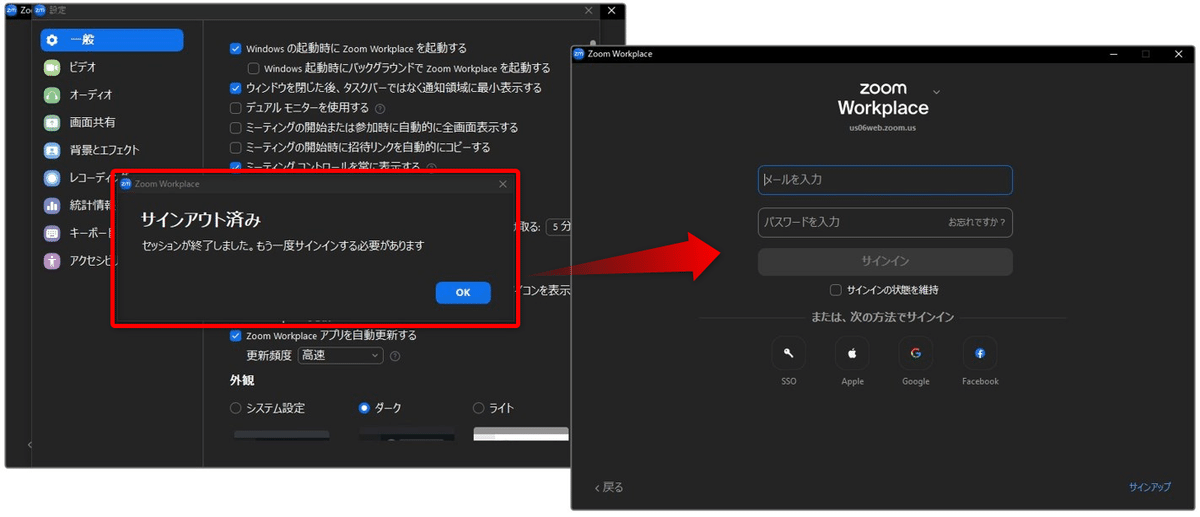Click the 統計情報 chart icon in sidebar
Viewport: 1200px width, 517px height.
click(52, 205)
